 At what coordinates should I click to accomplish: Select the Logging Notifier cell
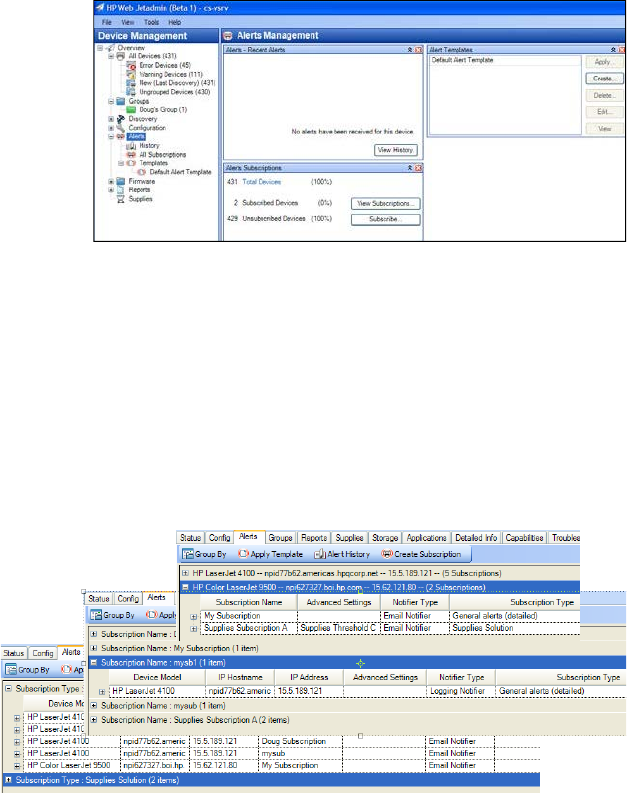pyautogui.click(x=461, y=691)
